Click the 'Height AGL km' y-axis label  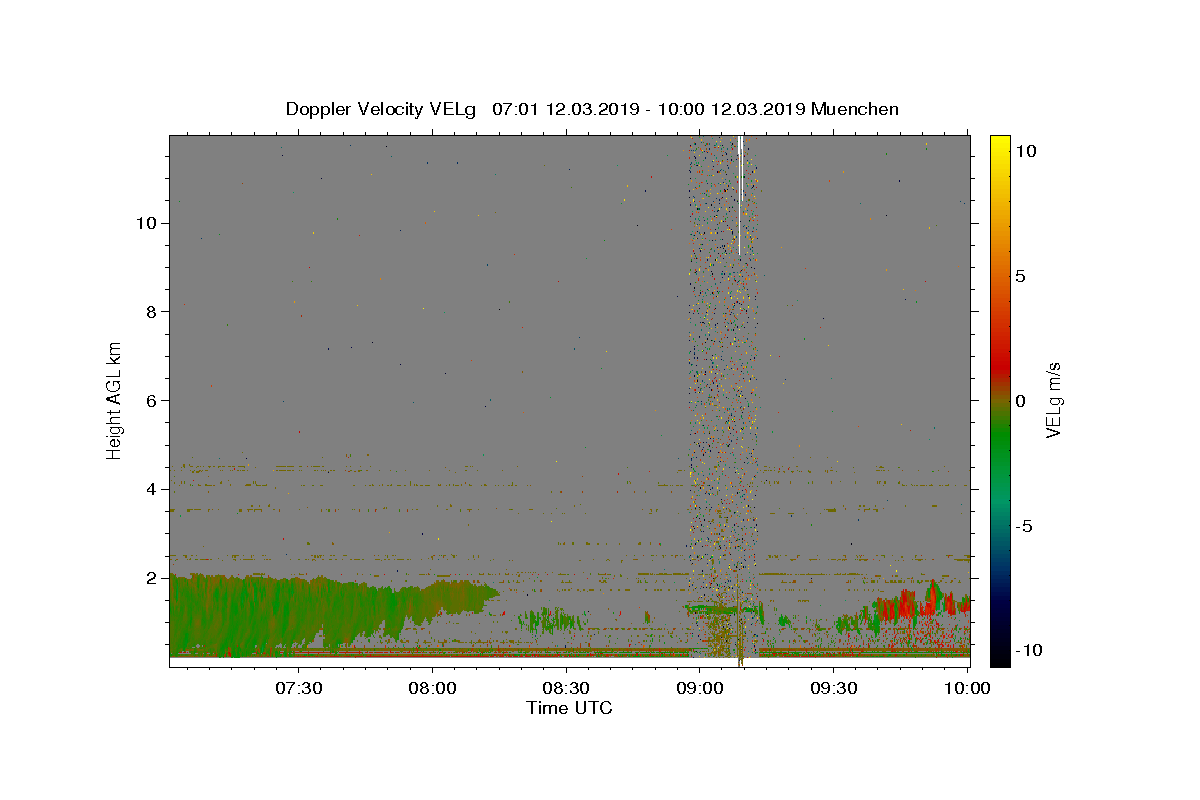coord(115,400)
